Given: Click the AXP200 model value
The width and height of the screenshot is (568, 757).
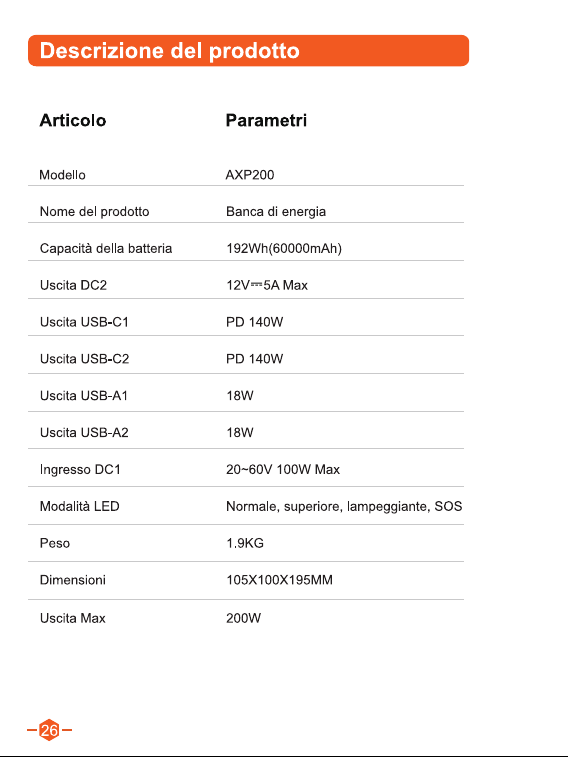Looking at the screenshot, I should click(x=250, y=175).
